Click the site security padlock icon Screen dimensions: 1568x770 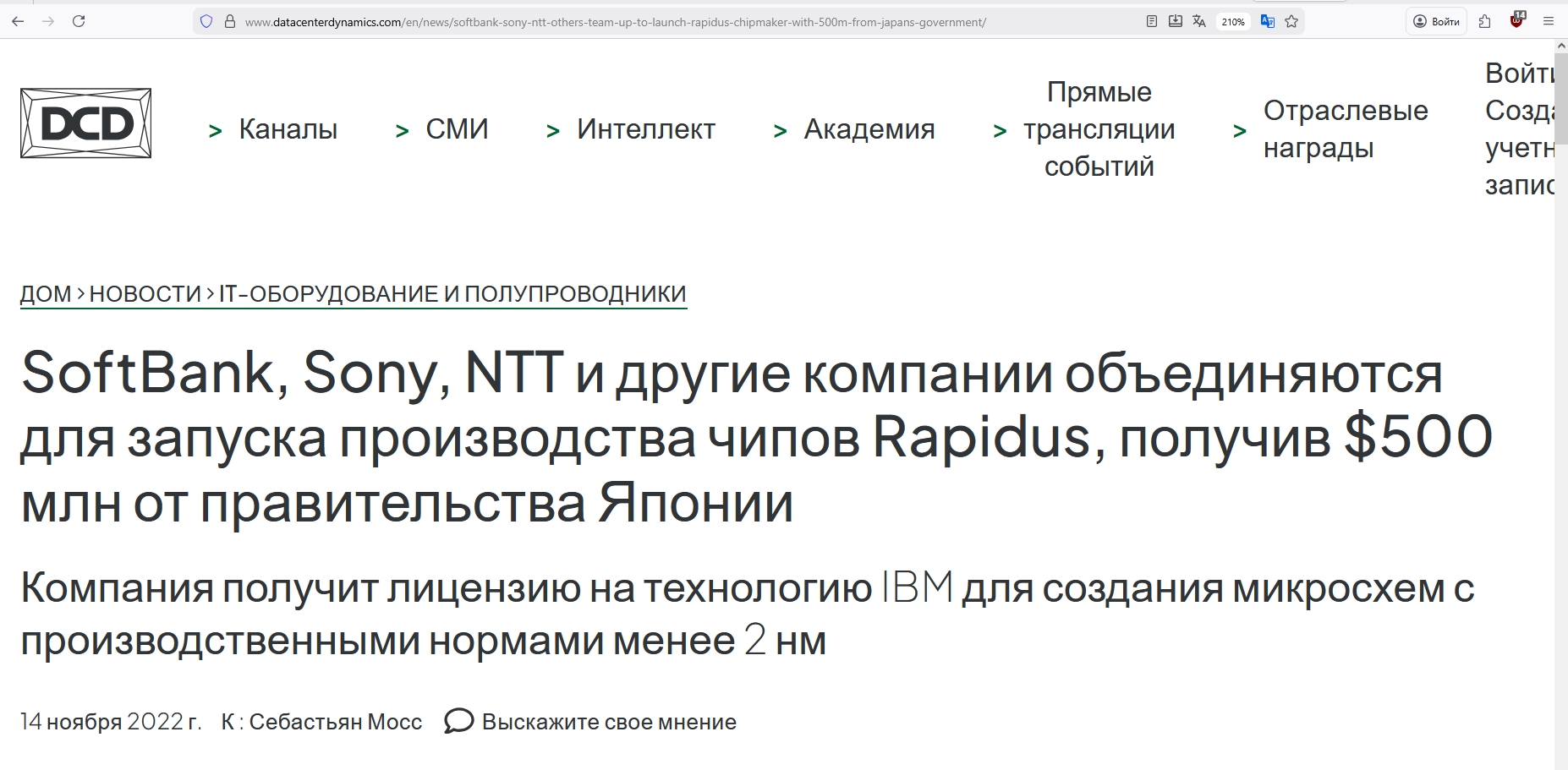point(229,21)
